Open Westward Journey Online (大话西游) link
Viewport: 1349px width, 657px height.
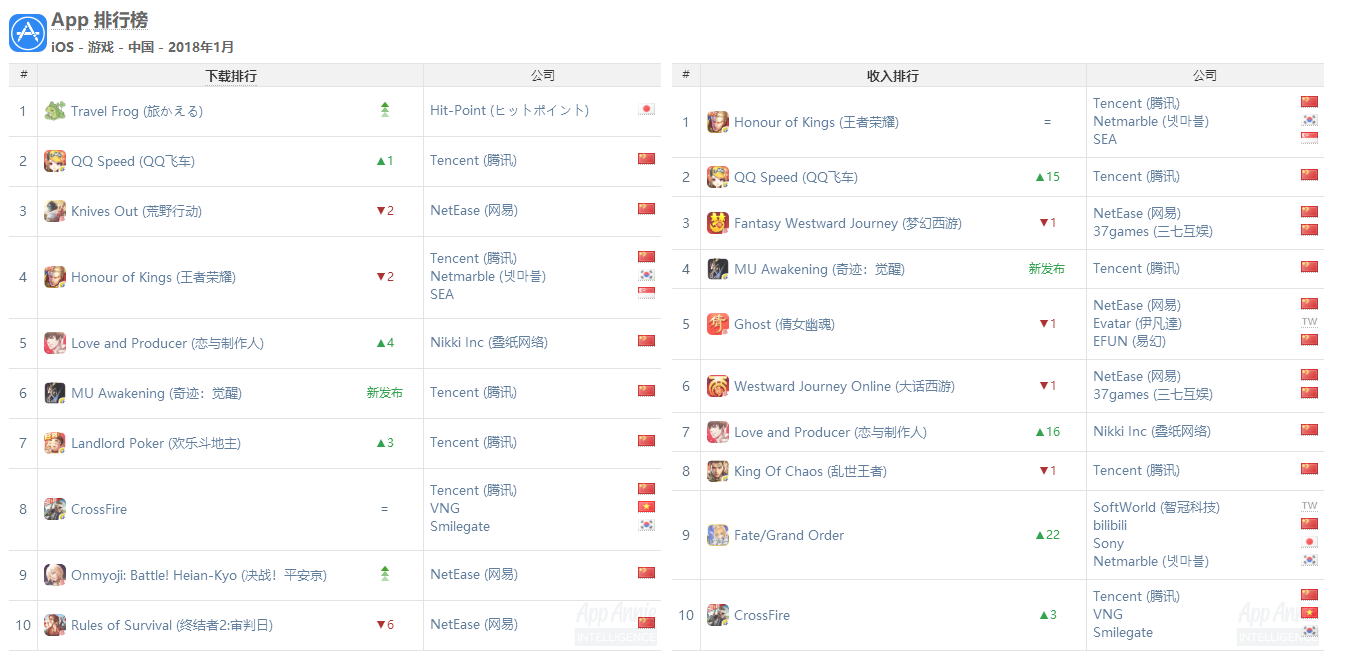(844, 386)
